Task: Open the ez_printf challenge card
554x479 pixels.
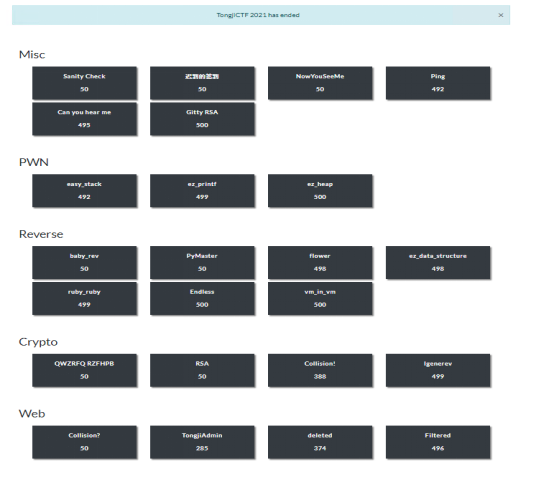Action: 202,191
